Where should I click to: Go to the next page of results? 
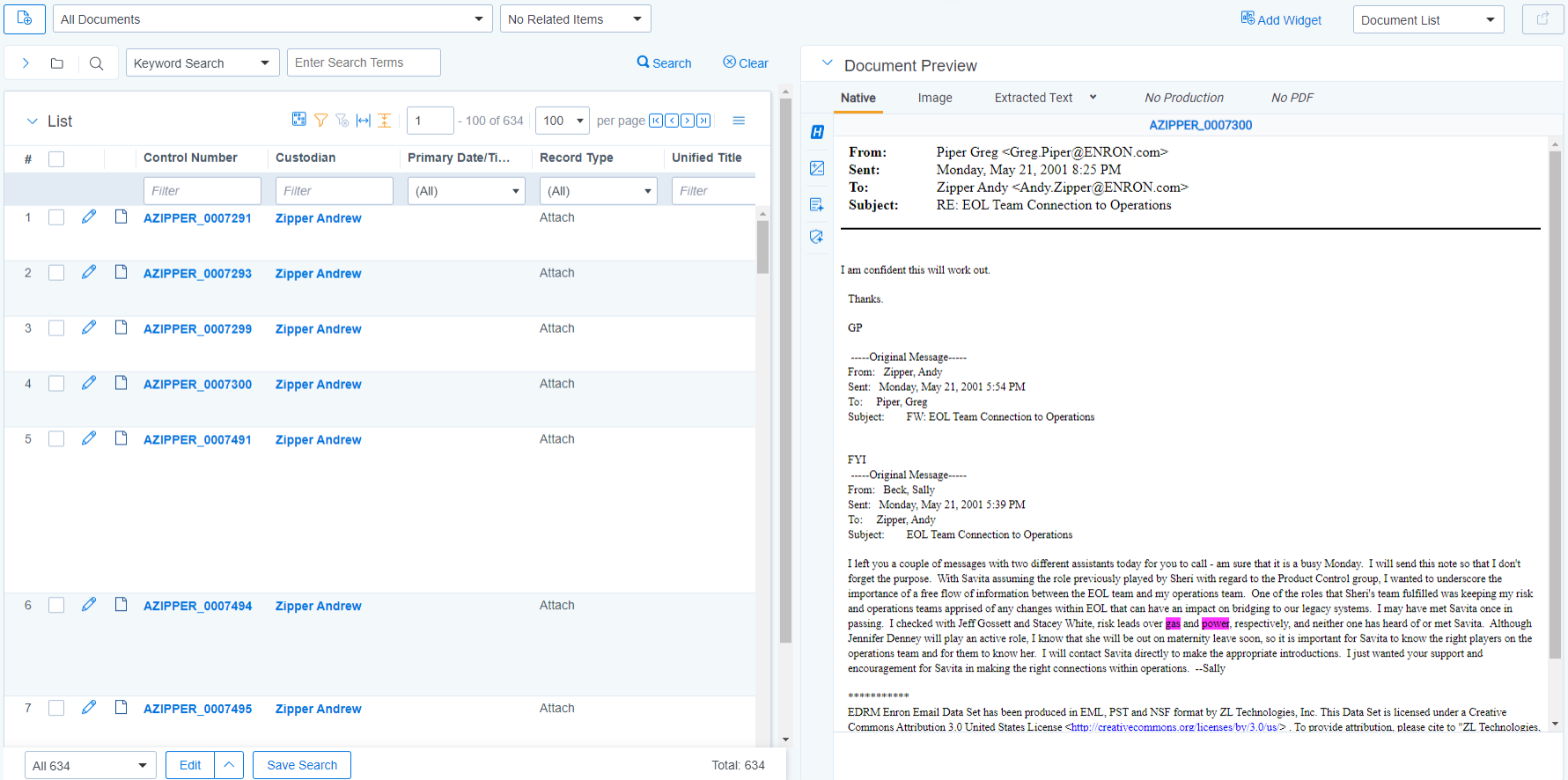(688, 121)
